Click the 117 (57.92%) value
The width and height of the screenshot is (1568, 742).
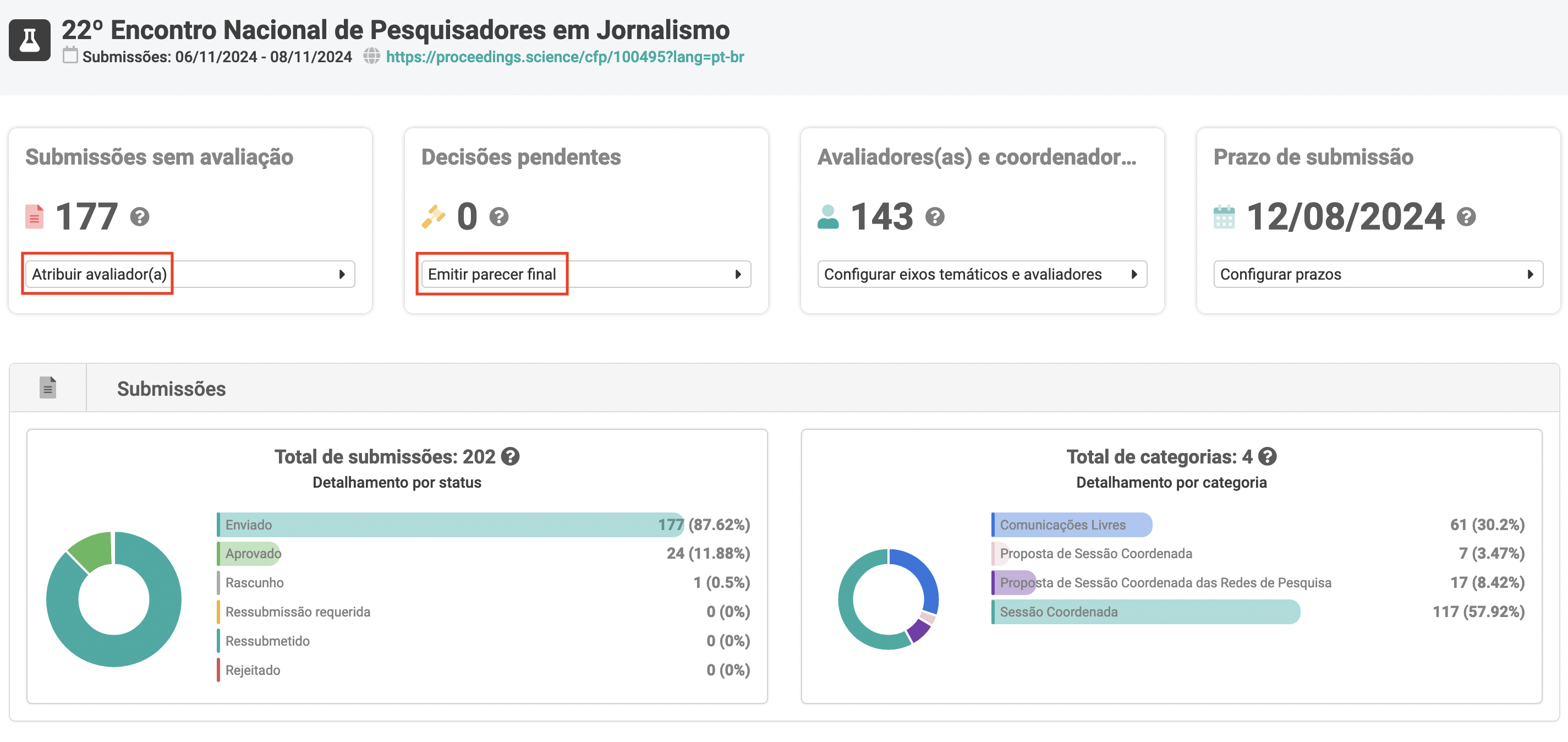1478,612
